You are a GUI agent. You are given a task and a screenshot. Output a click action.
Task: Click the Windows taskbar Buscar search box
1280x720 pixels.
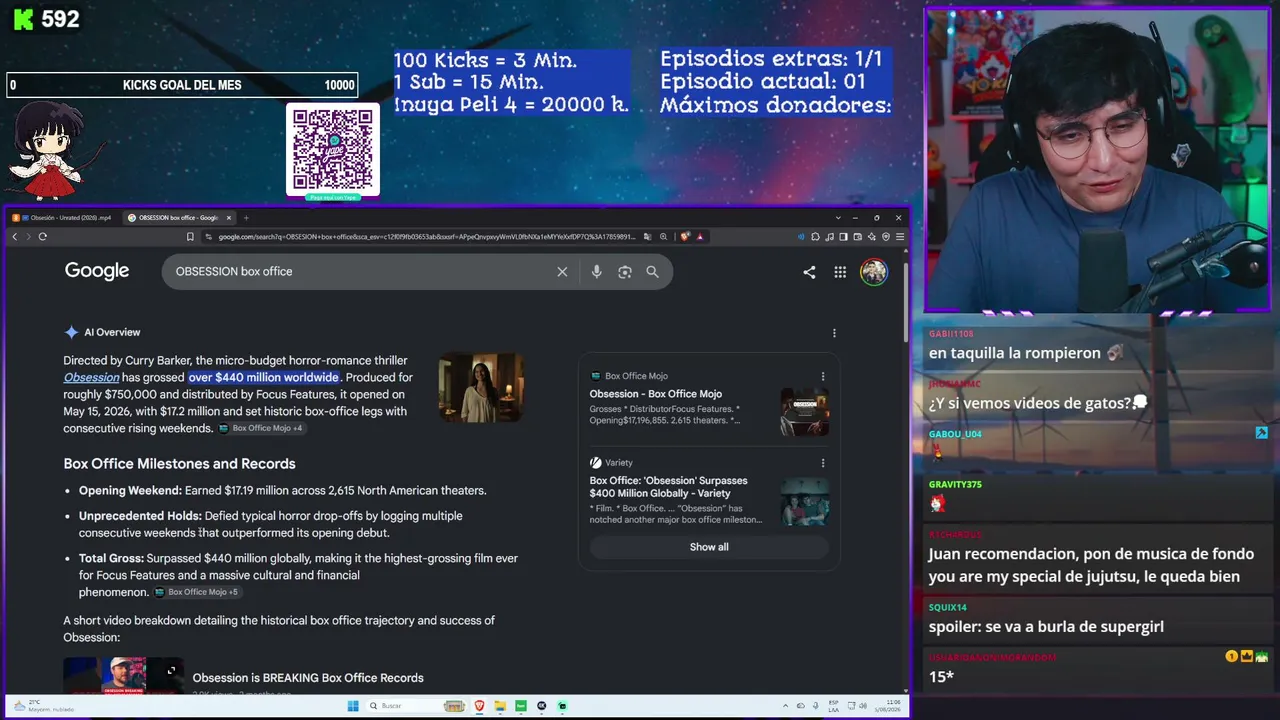pos(415,706)
